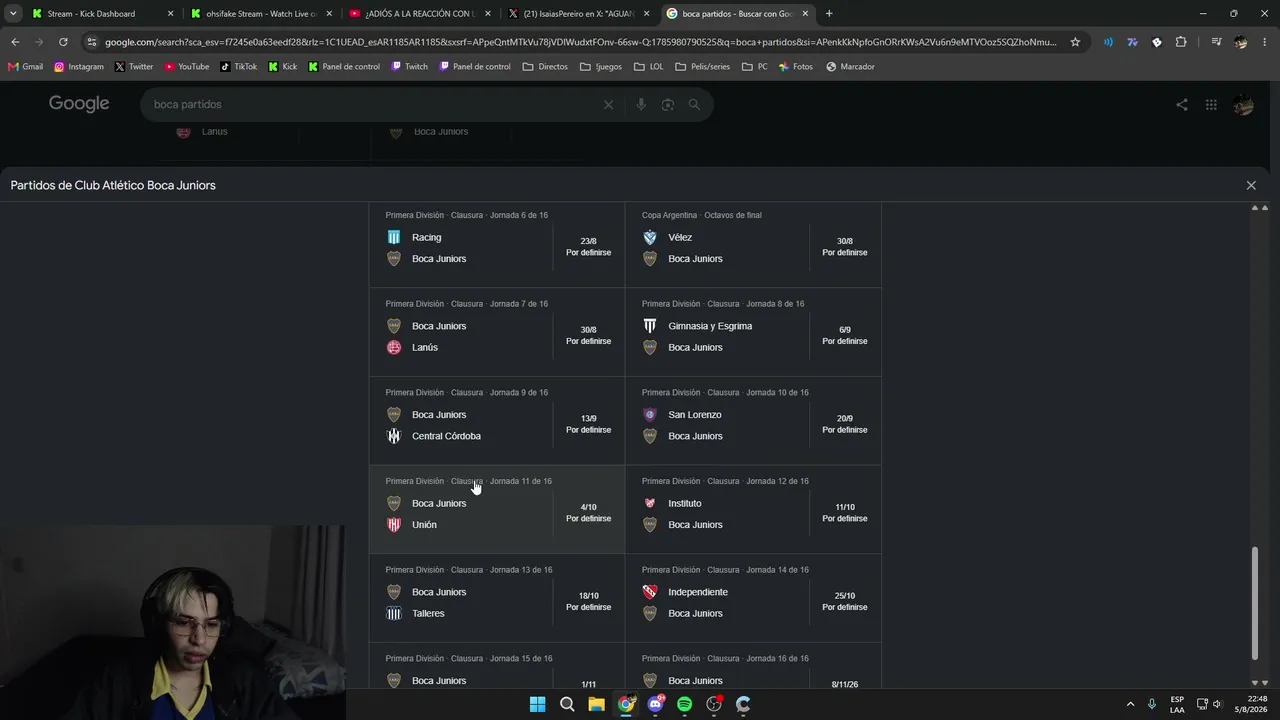Click the Lanús club crest

(394, 347)
